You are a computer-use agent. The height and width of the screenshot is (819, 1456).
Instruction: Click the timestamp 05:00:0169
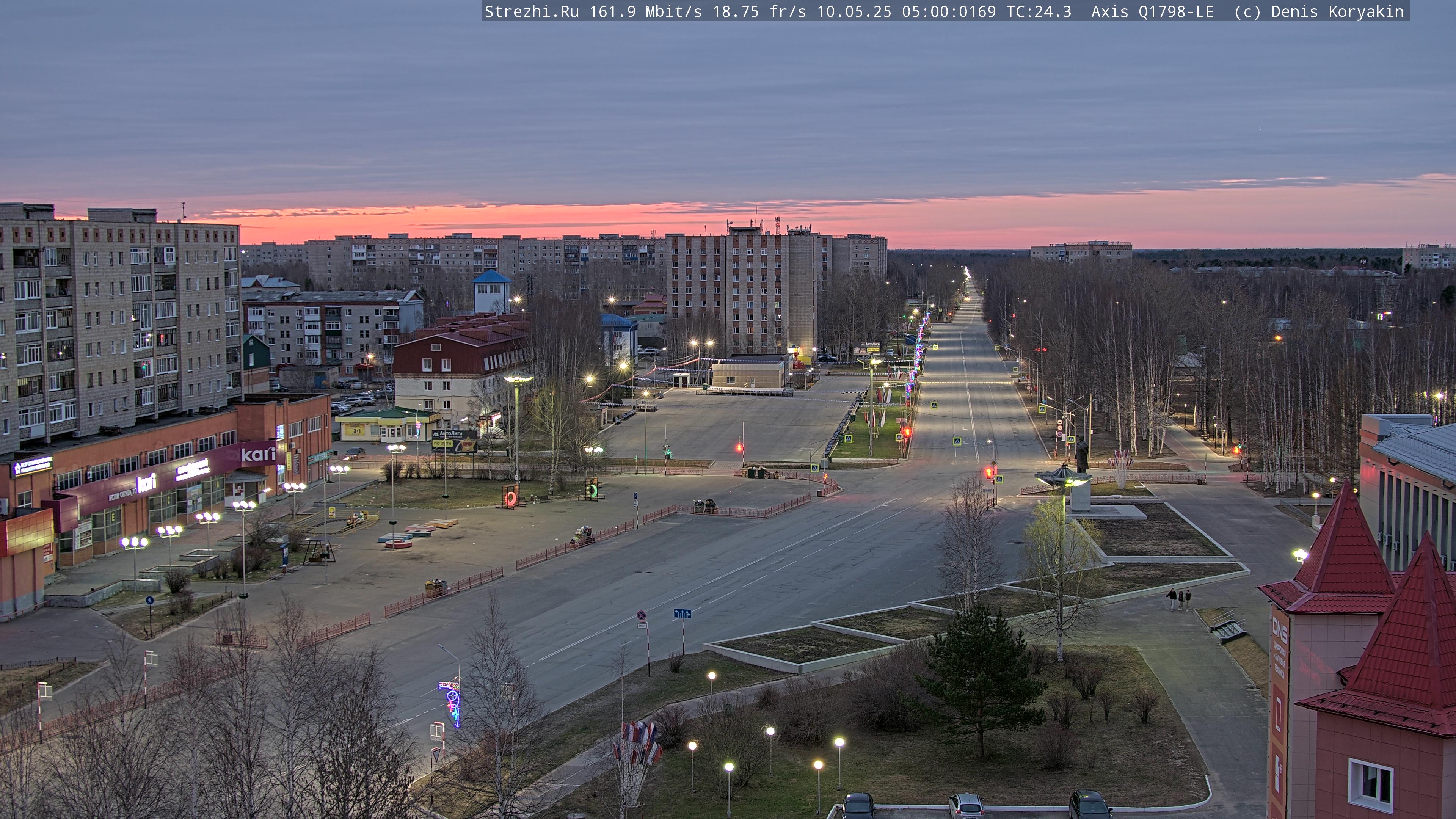click(948, 12)
